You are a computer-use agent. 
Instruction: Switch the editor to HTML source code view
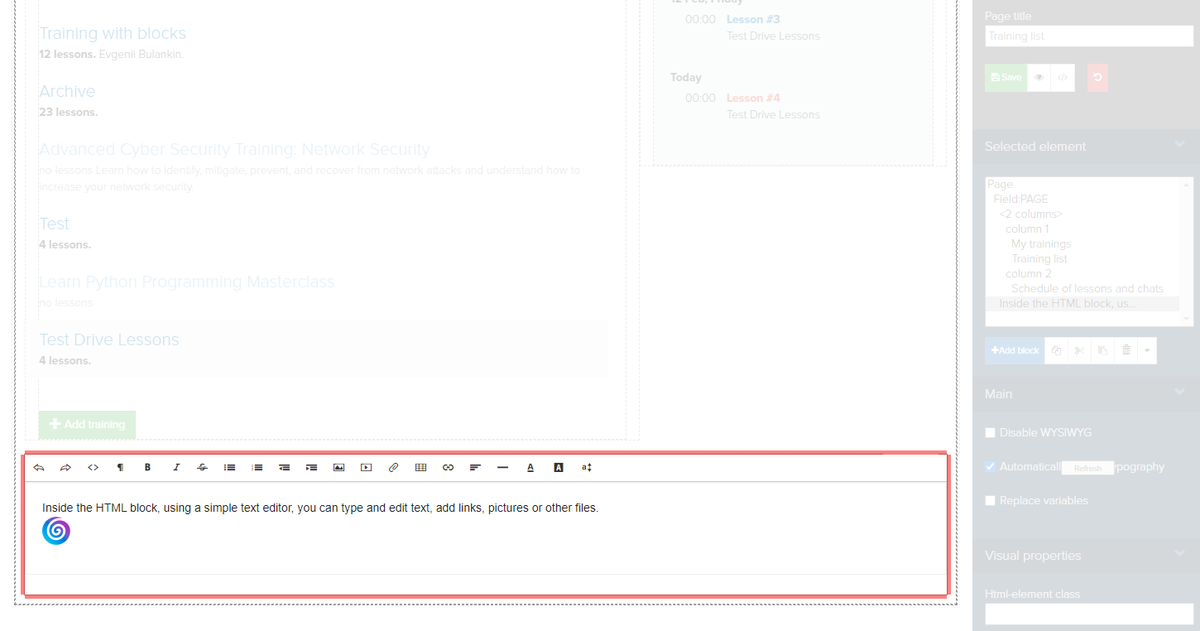tap(92, 467)
